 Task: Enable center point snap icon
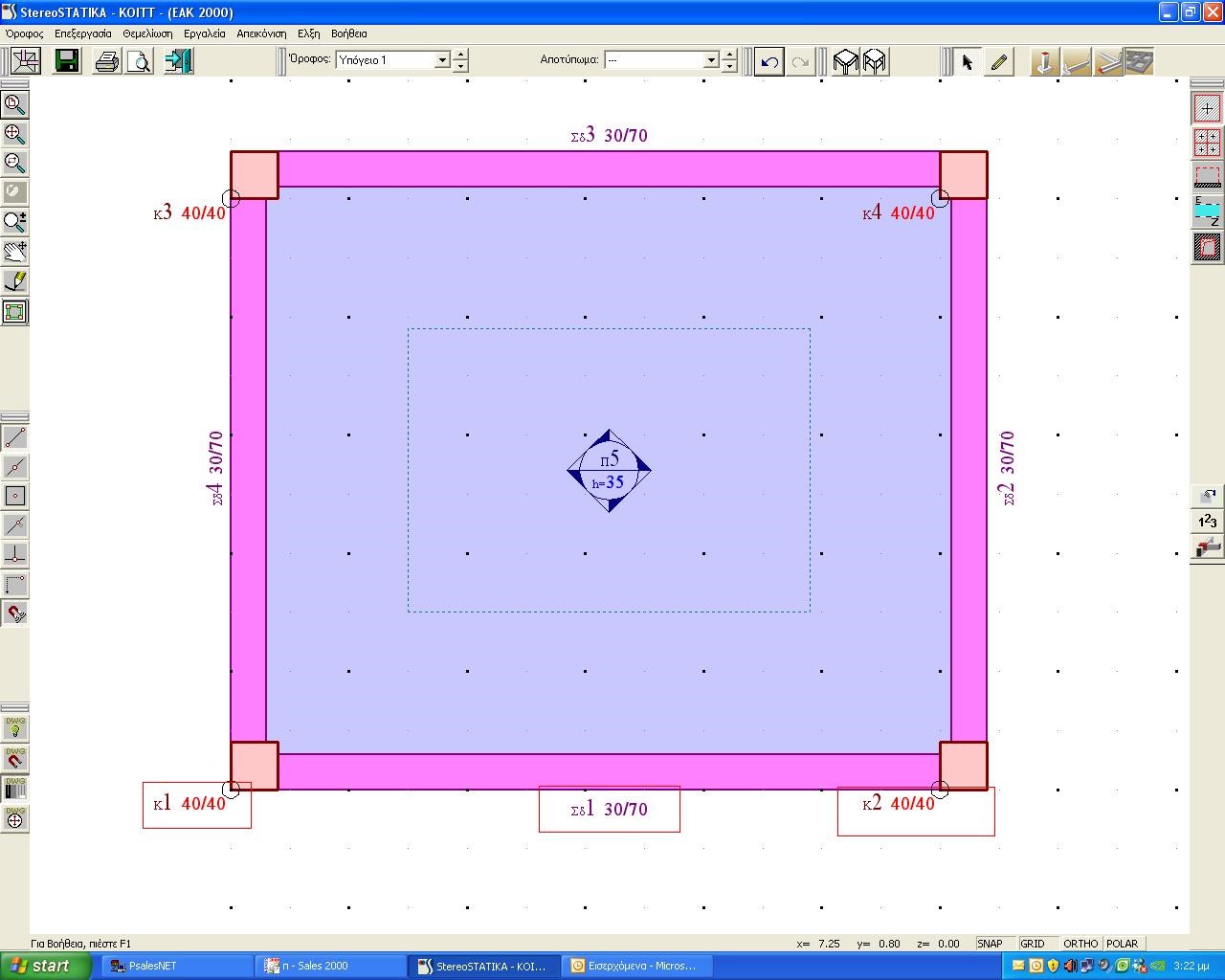(14, 496)
